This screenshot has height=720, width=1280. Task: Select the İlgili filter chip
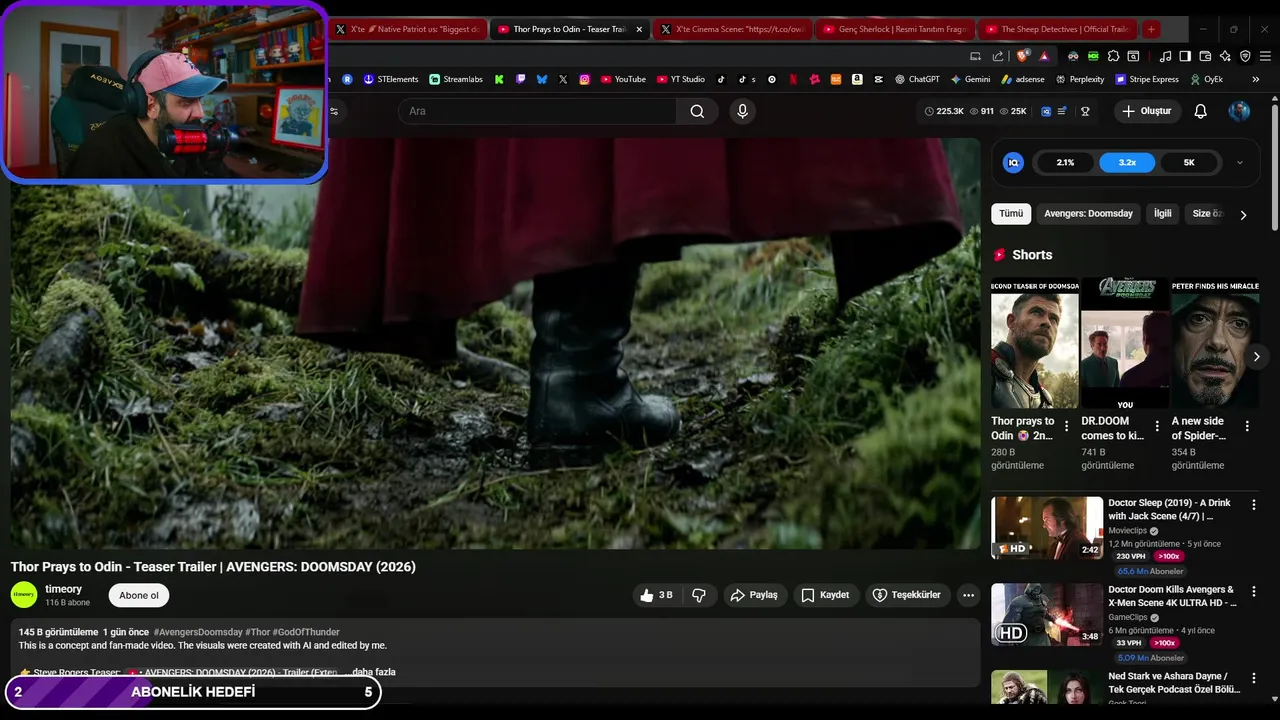coord(1162,213)
